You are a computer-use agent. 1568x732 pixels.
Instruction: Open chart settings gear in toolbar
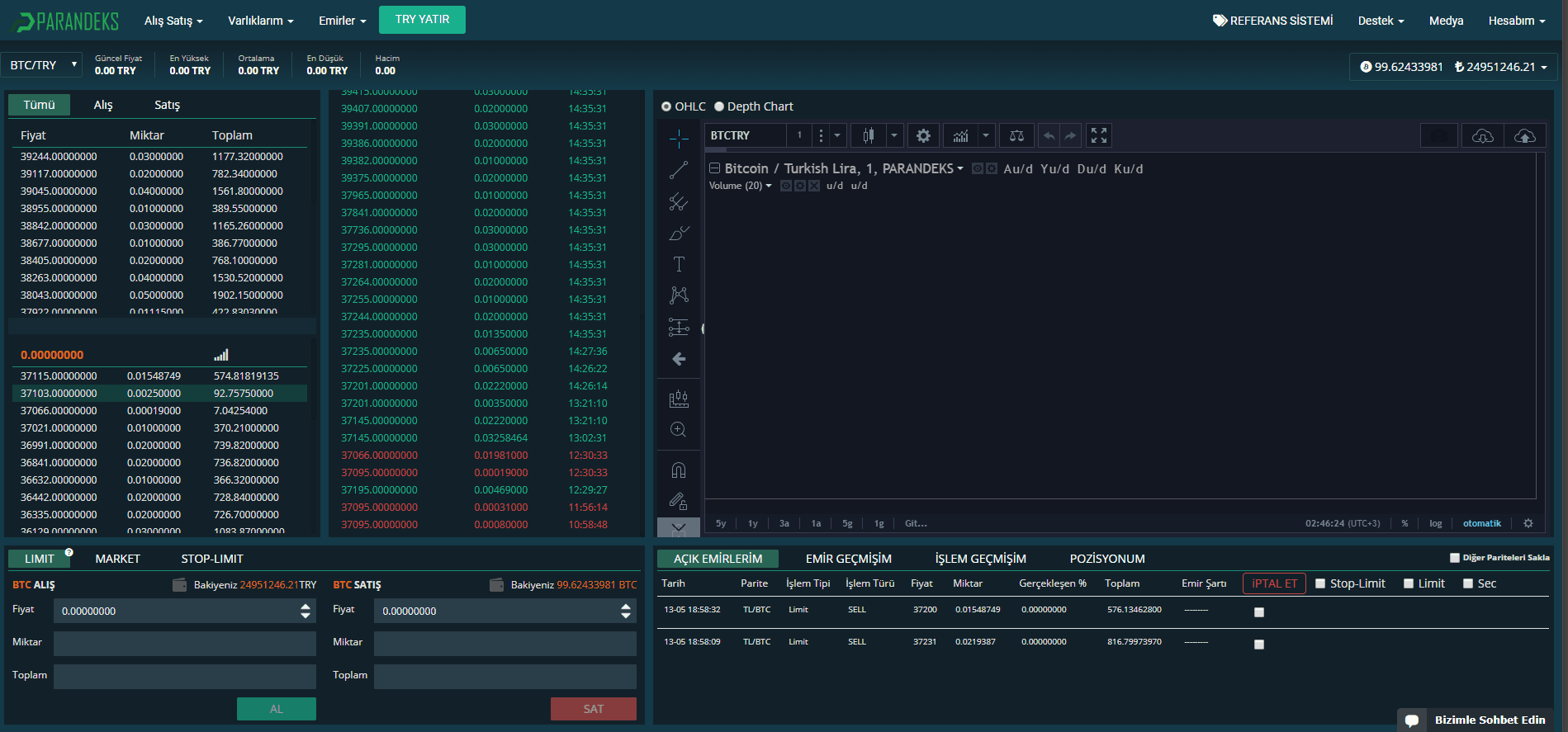pyautogui.click(x=923, y=136)
